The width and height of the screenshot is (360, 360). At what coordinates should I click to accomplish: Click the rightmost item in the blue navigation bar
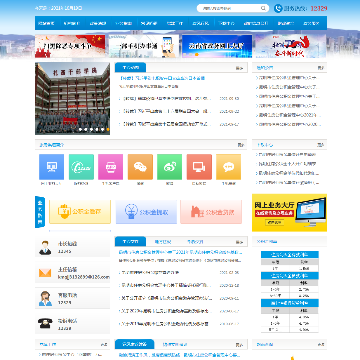311,23
